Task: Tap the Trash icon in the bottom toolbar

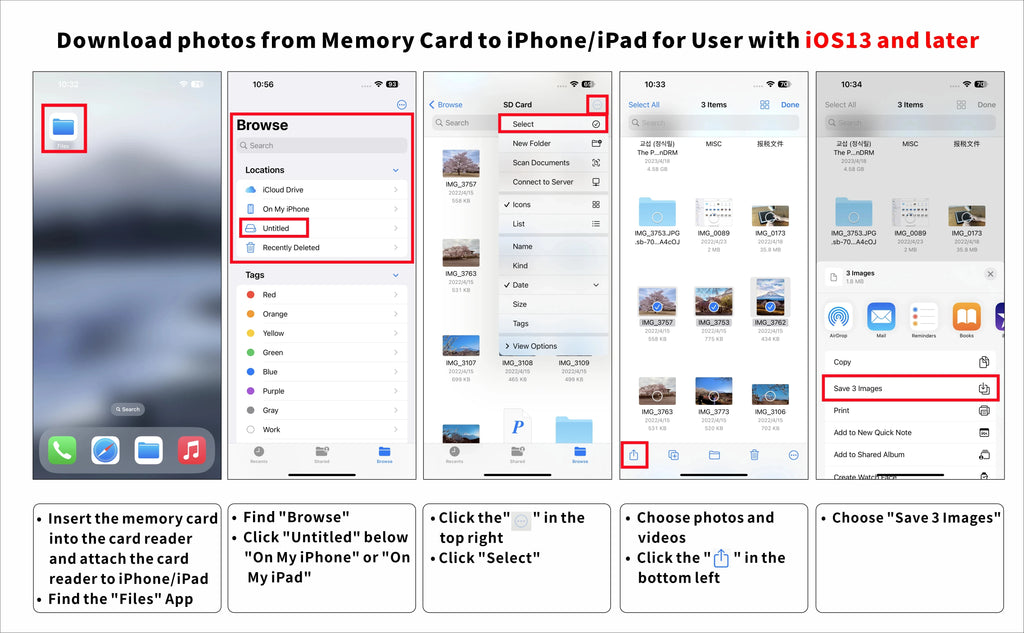Action: pos(754,455)
